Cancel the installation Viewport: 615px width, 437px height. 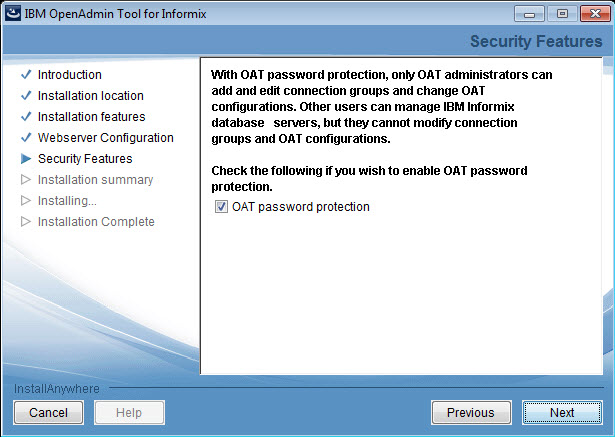coord(48,412)
